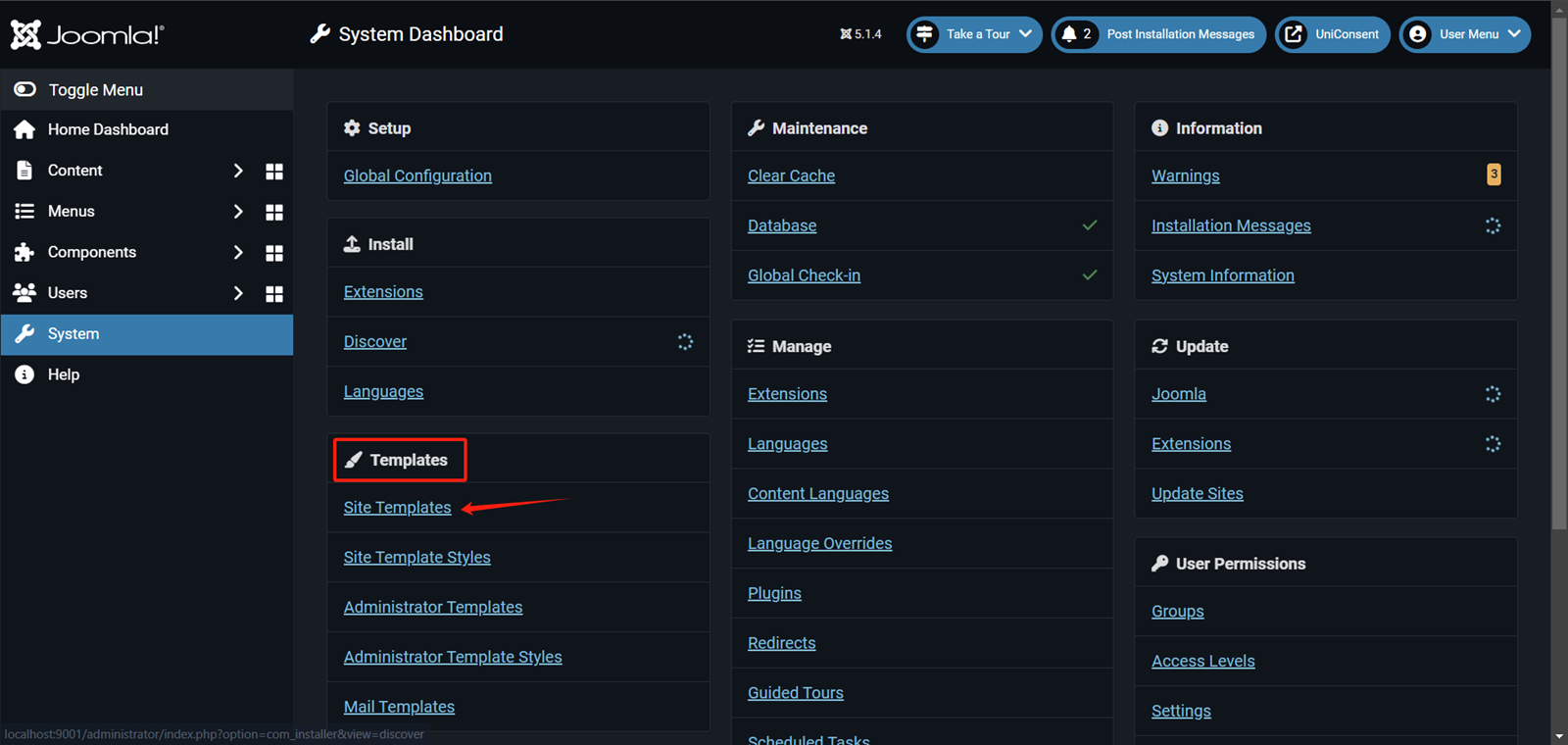1568x745 pixels.
Task: Open the Redirects link
Action: 781,644
